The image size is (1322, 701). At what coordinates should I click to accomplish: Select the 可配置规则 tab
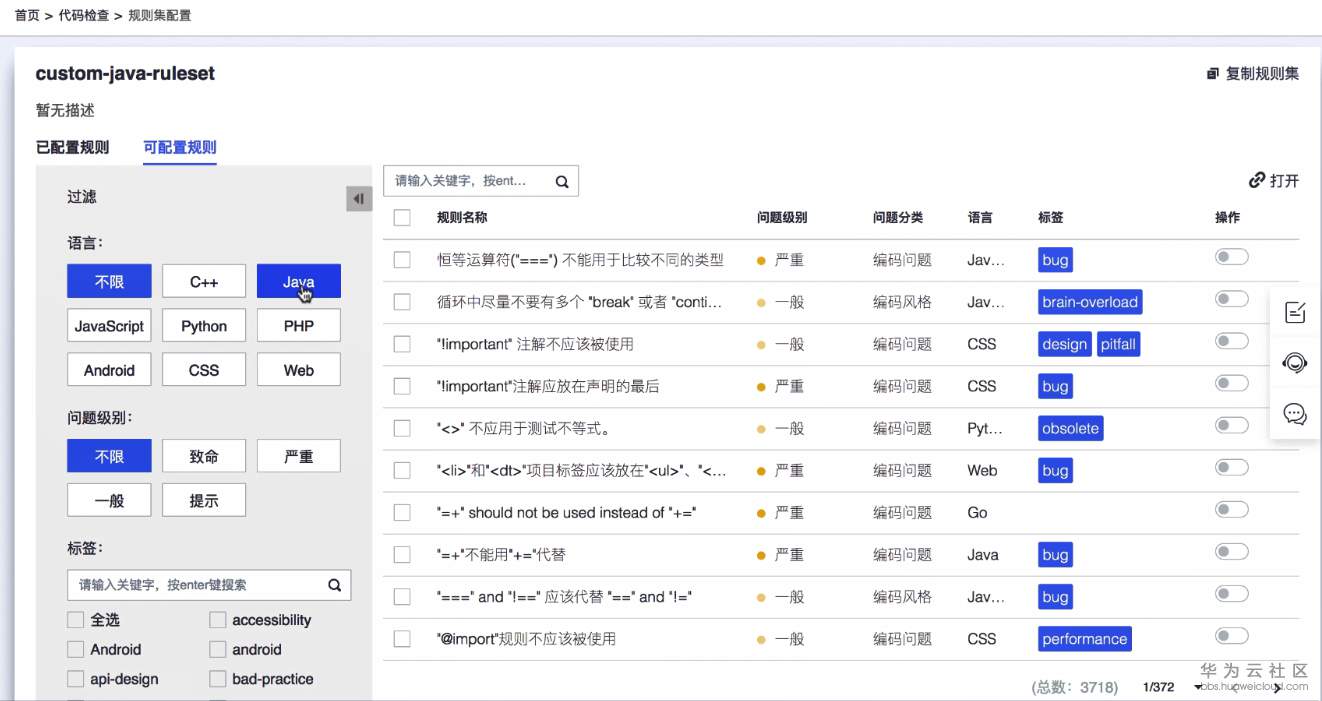point(180,147)
